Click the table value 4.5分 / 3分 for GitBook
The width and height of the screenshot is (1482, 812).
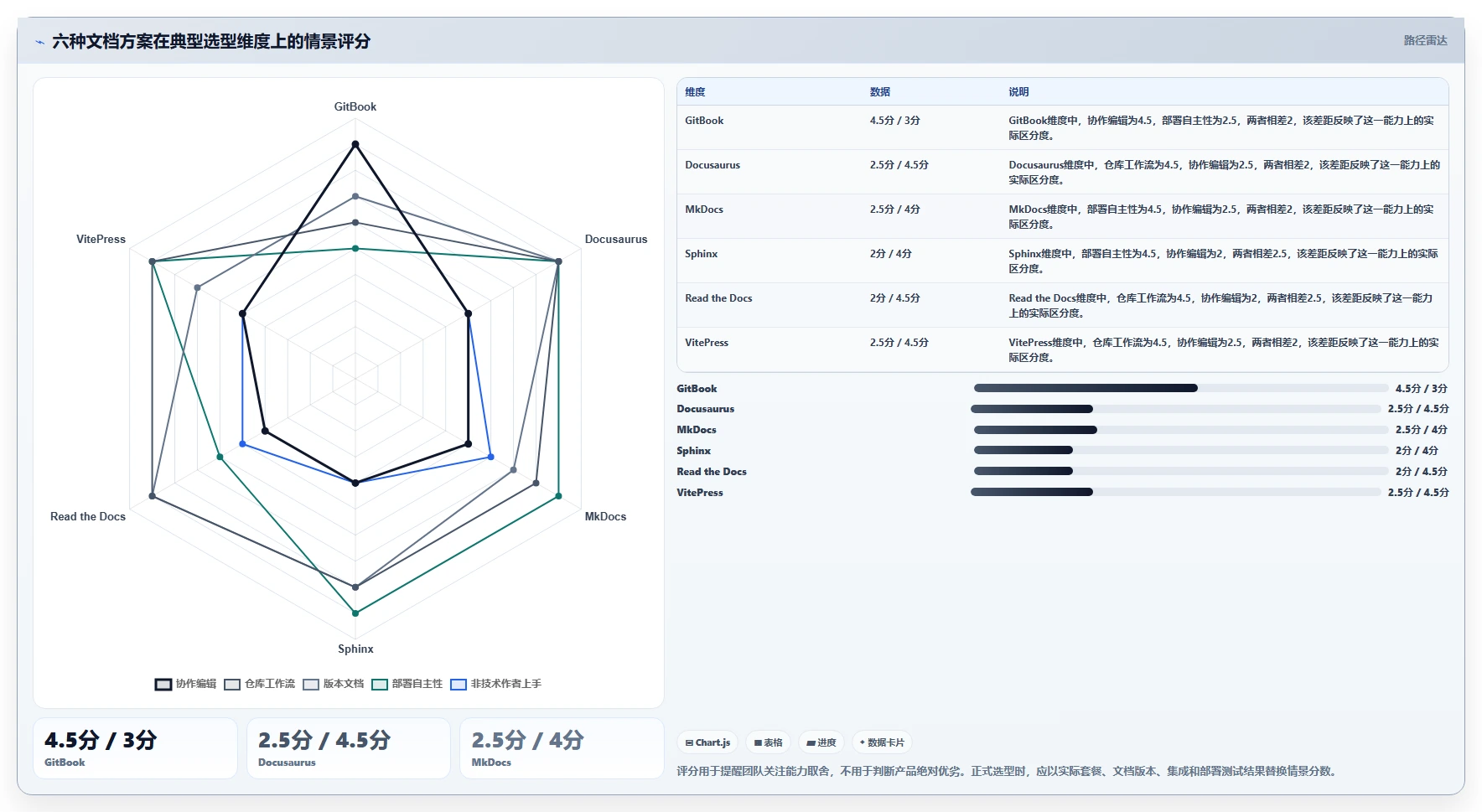[894, 121]
